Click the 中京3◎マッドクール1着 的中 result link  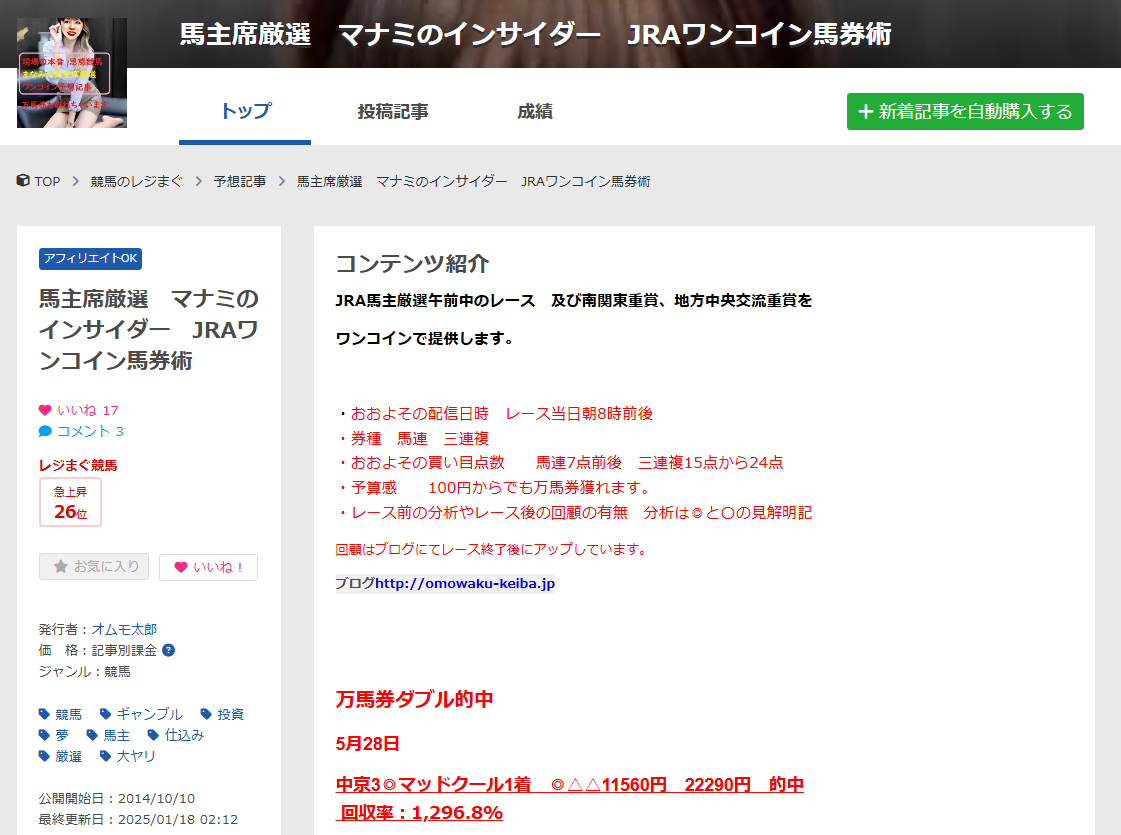tap(569, 785)
